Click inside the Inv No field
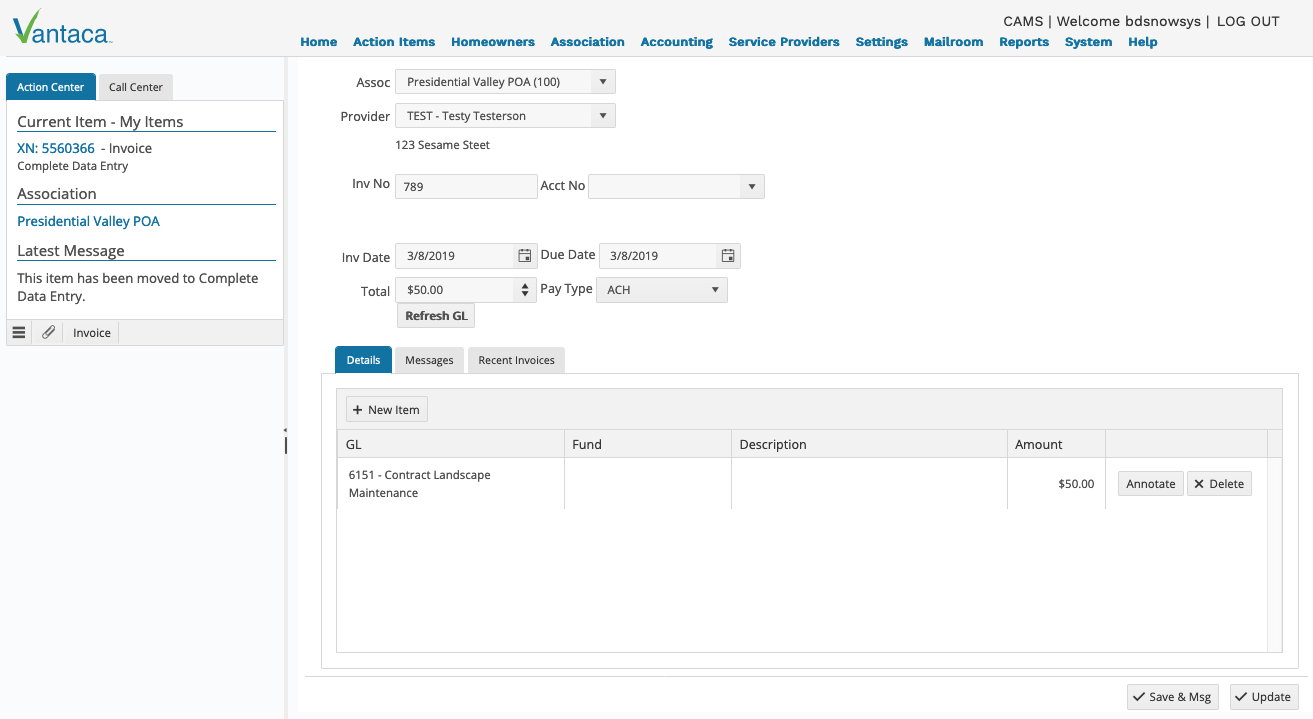Screen dimensions: 1313x719 tap(465, 186)
